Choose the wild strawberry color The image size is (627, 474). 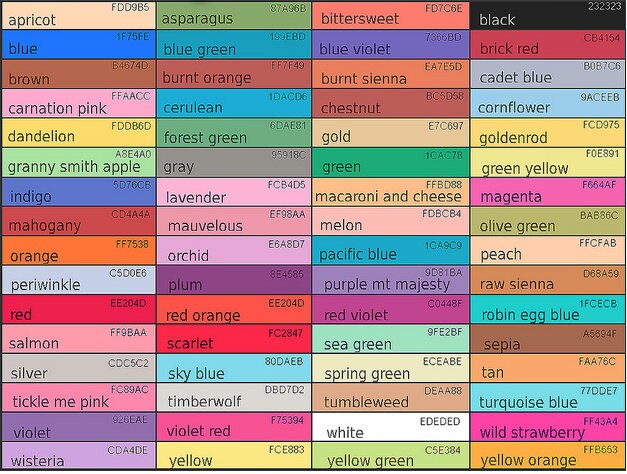click(x=548, y=427)
